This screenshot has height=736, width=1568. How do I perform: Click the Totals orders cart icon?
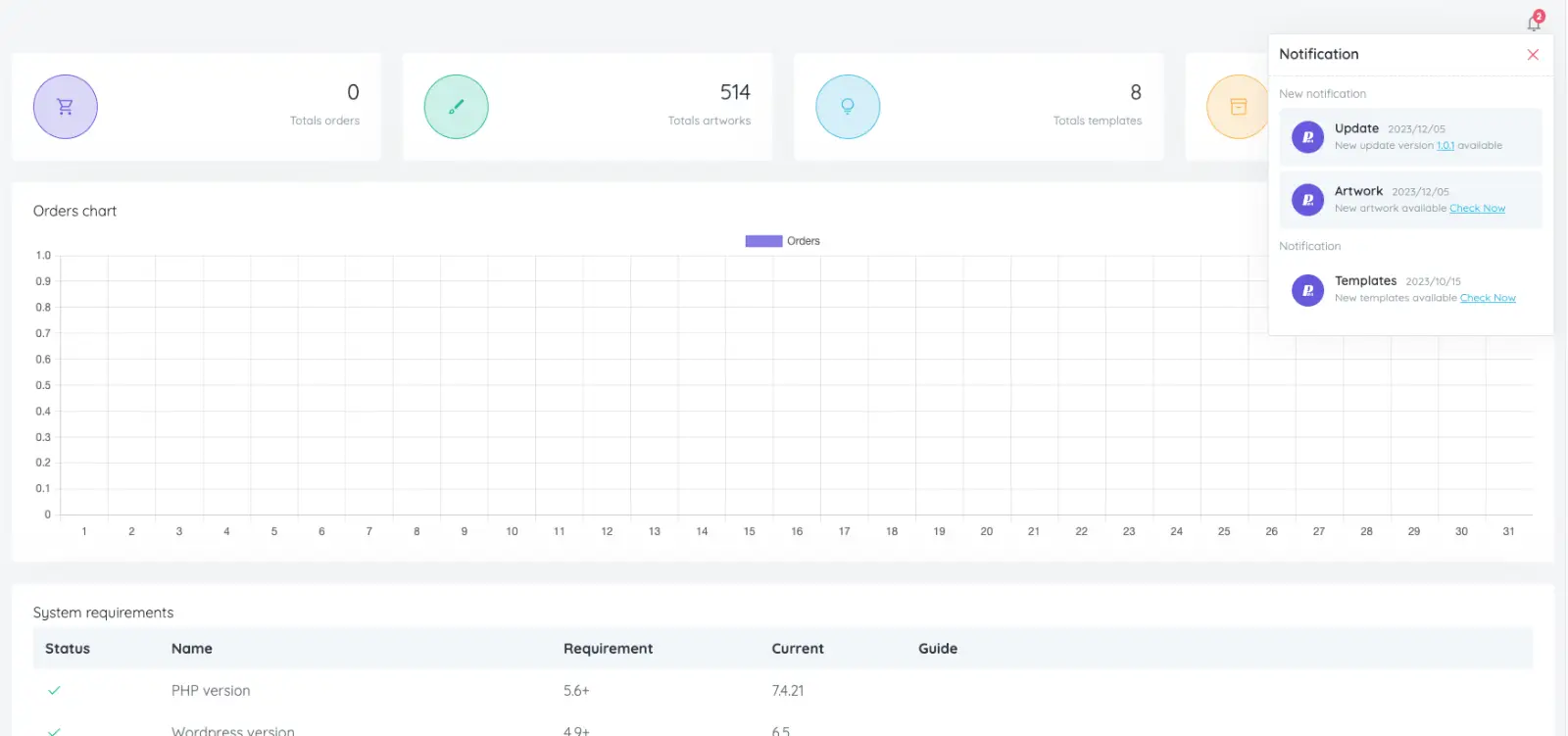click(65, 107)
